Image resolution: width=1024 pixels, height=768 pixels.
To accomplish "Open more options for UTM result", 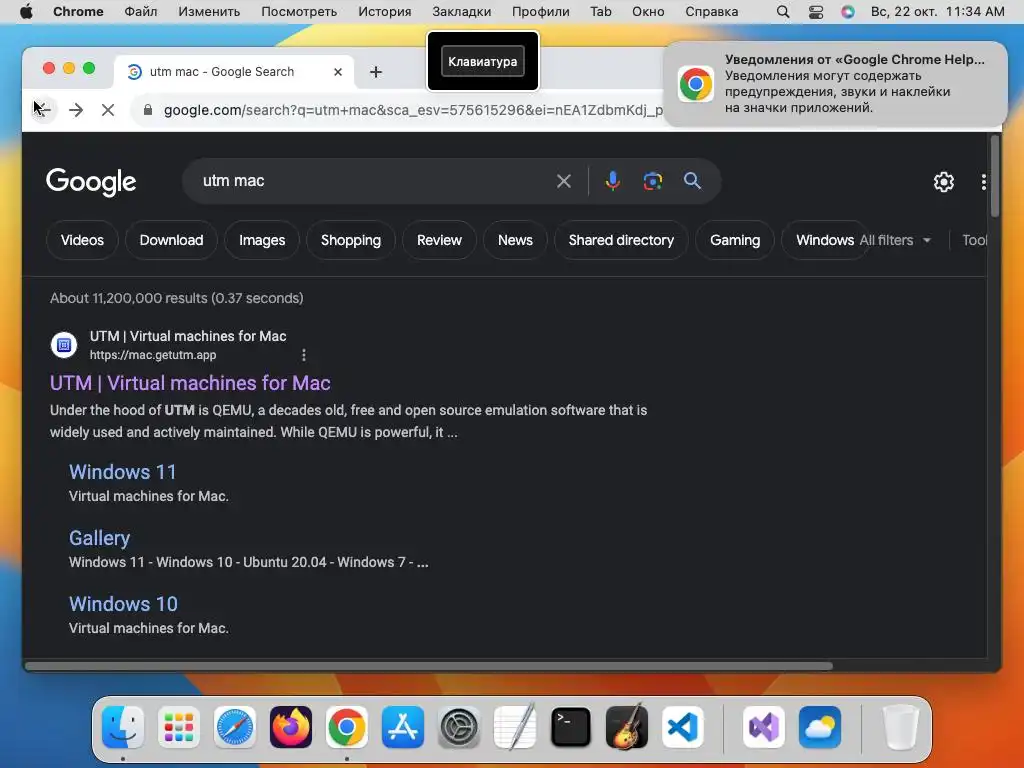I will tap(304, 355).
